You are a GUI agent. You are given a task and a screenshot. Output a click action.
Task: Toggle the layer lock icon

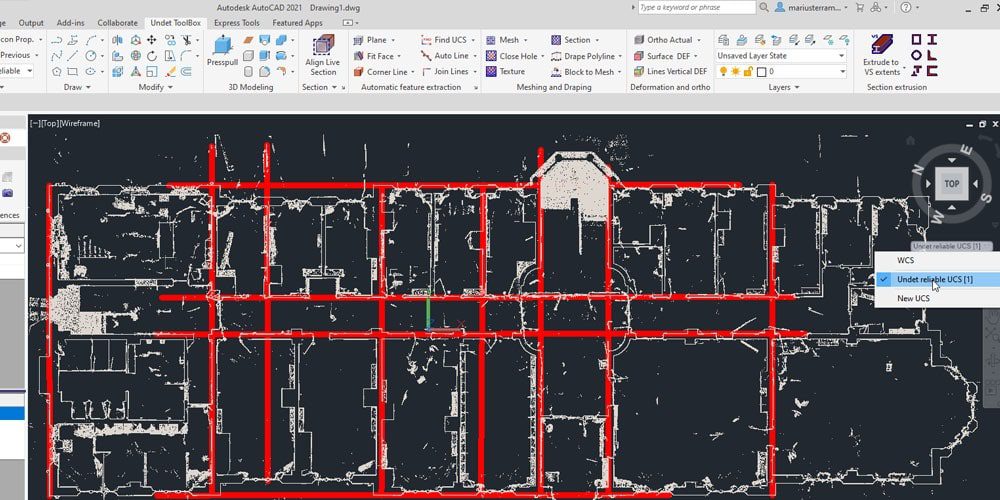[747, 72]
